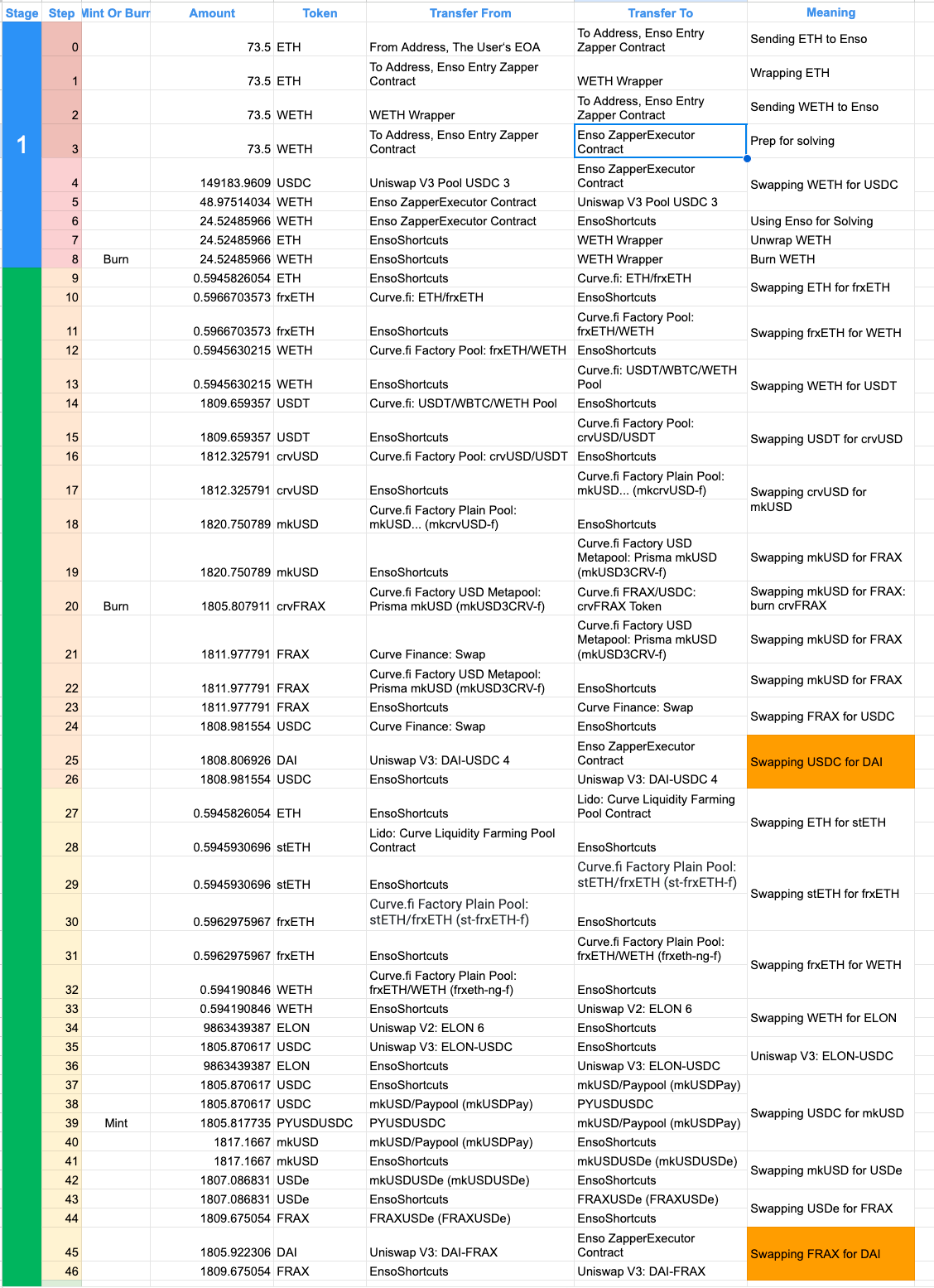This screenshot has width=934, height=1288.
Task: Select the Mint cell in step 39 row
Action: [116, 1123]
